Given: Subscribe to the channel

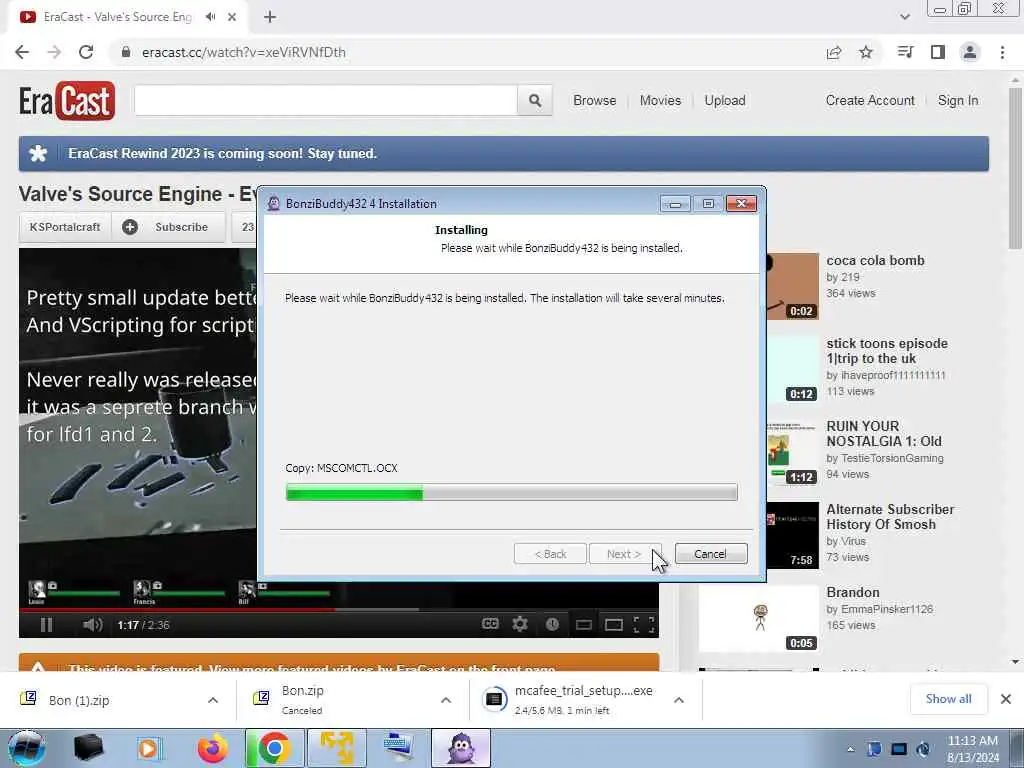Looking at the screenshot, I should coord(168,227).
